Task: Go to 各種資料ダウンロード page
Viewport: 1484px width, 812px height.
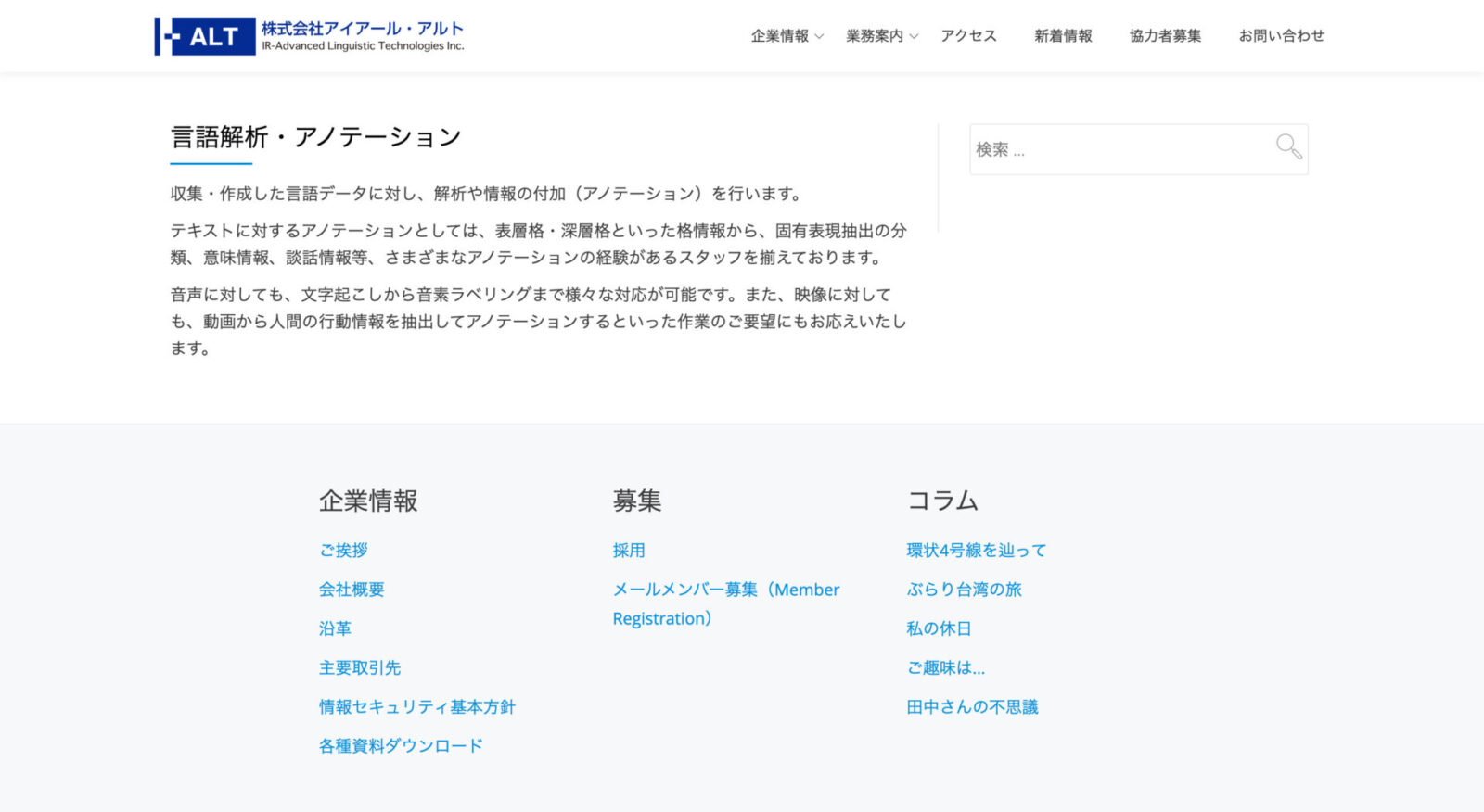Action: tap(401, 745)
